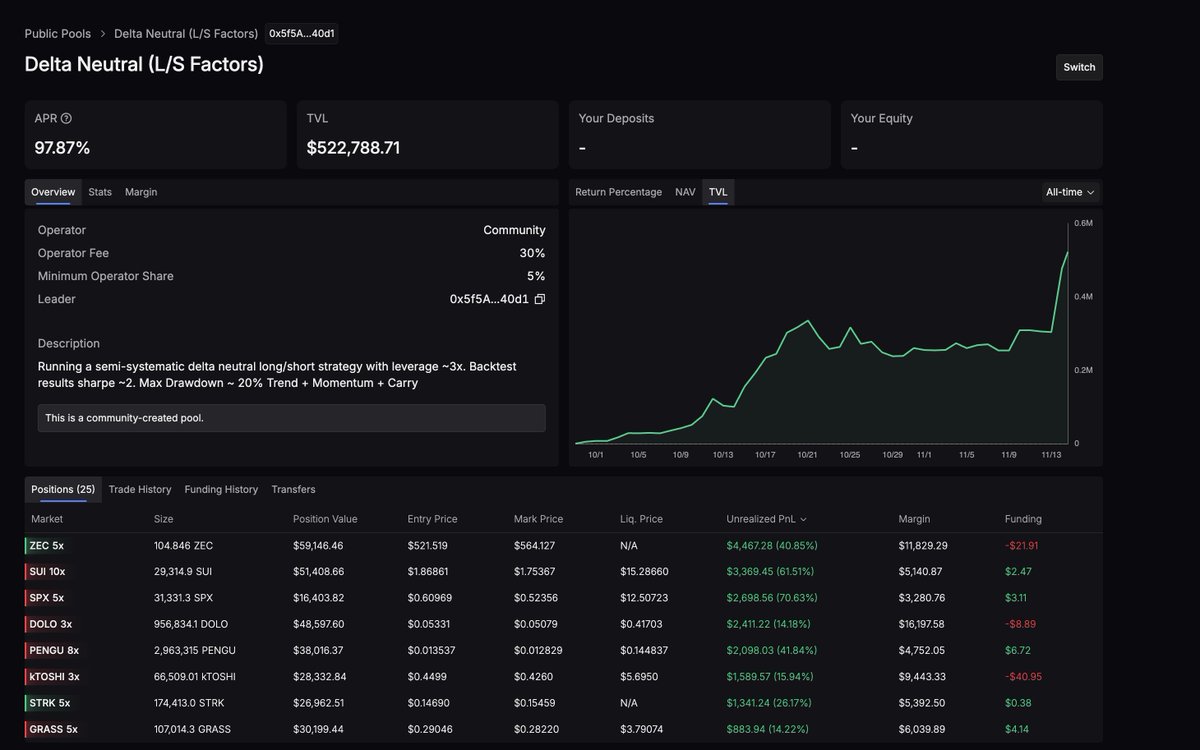Copy the leader address using copy icon

click(538, 298)
